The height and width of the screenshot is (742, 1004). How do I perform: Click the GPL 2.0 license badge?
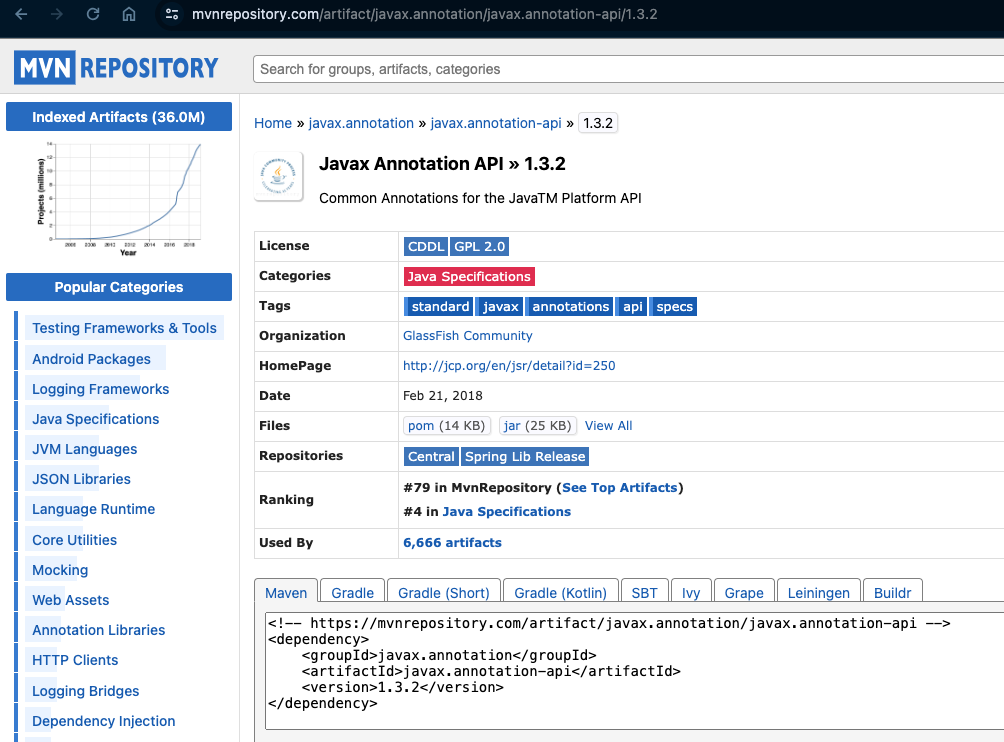coord(480,246)
